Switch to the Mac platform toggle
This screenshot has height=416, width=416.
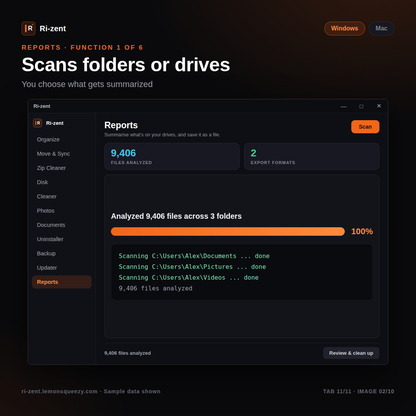381,28
